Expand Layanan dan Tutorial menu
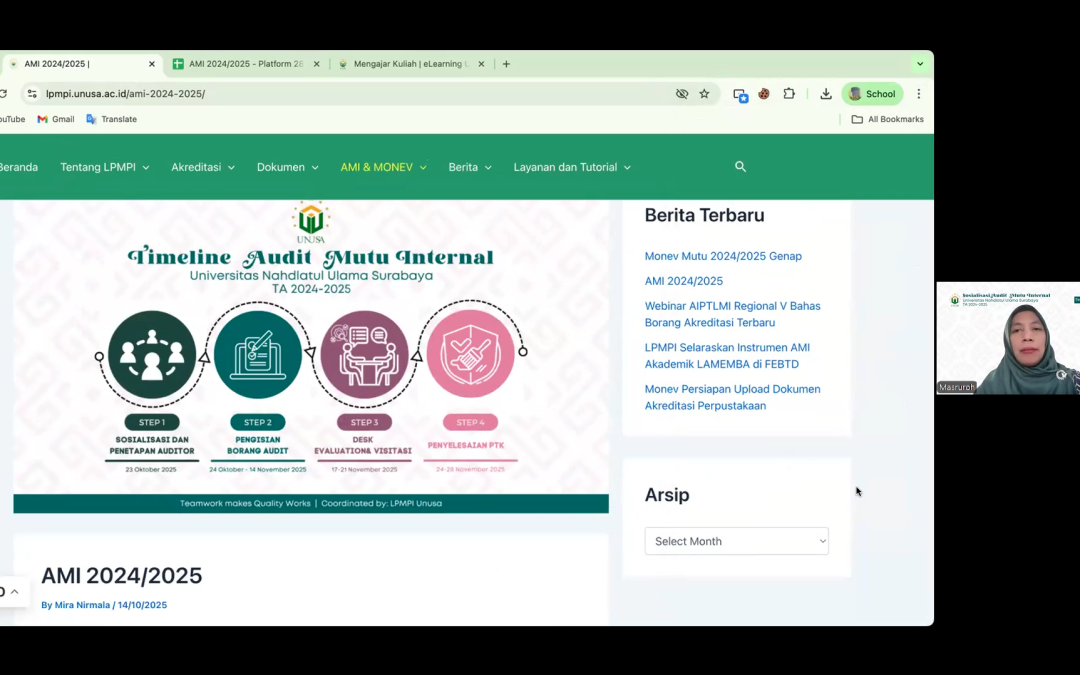Image resolution: width=1080 pixels, height=675 pixels. [x=572, y=167]
